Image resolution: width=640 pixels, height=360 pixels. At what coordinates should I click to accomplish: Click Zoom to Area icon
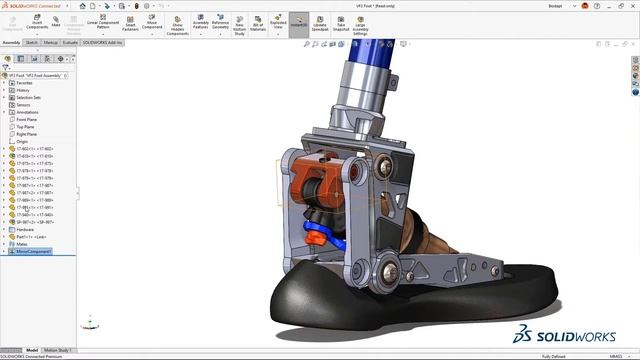[x=315, y=44]
